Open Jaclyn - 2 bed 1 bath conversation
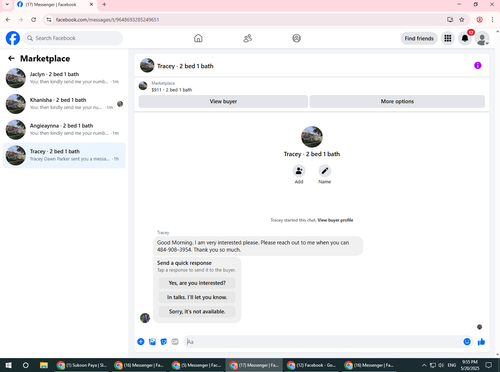Screen dimensions: 500x372 pyautogui.click(x=64, y=78)
